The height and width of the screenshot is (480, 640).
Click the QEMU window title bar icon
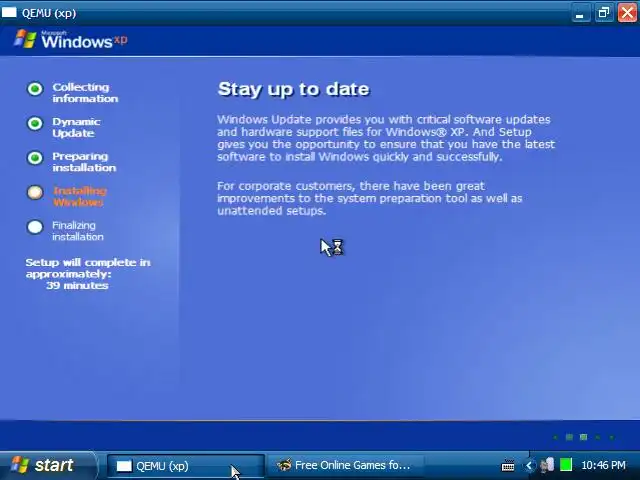9,13
